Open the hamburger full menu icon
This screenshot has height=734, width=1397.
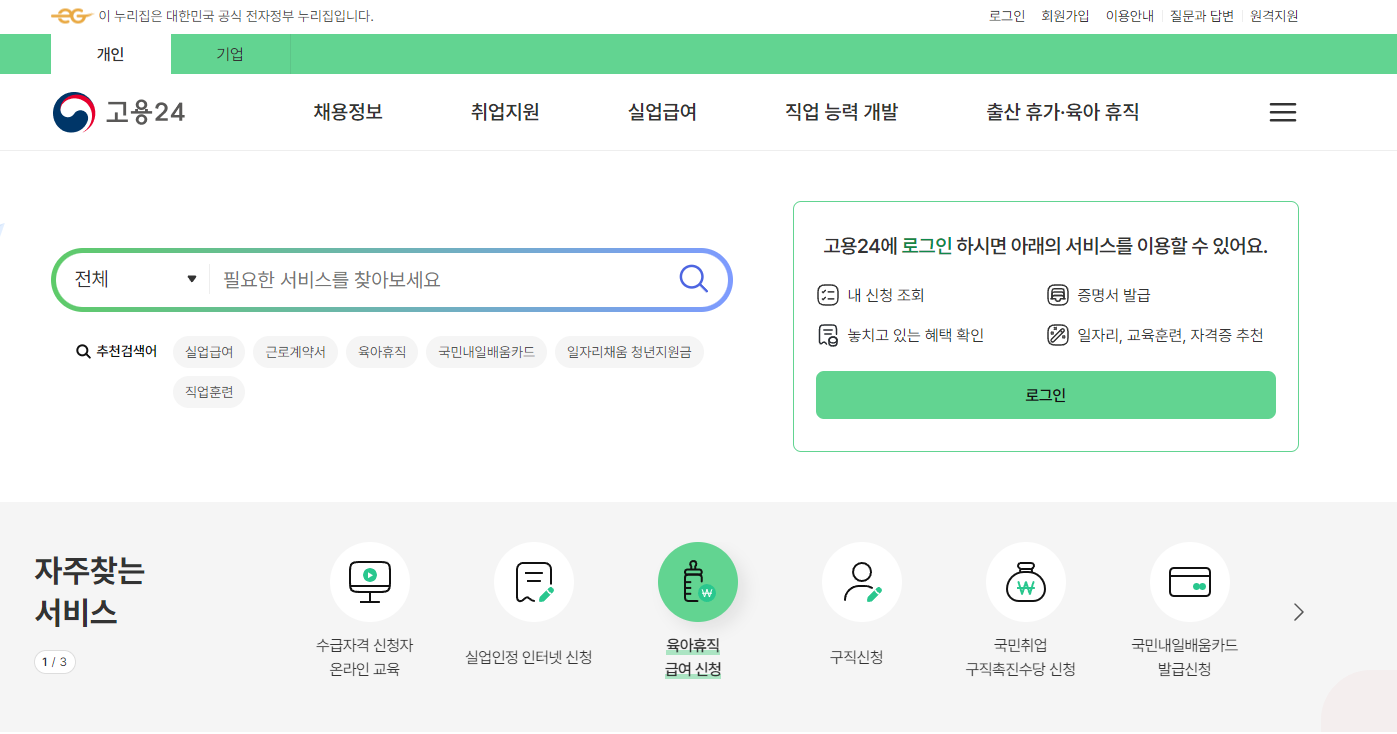pos(1282,112)
